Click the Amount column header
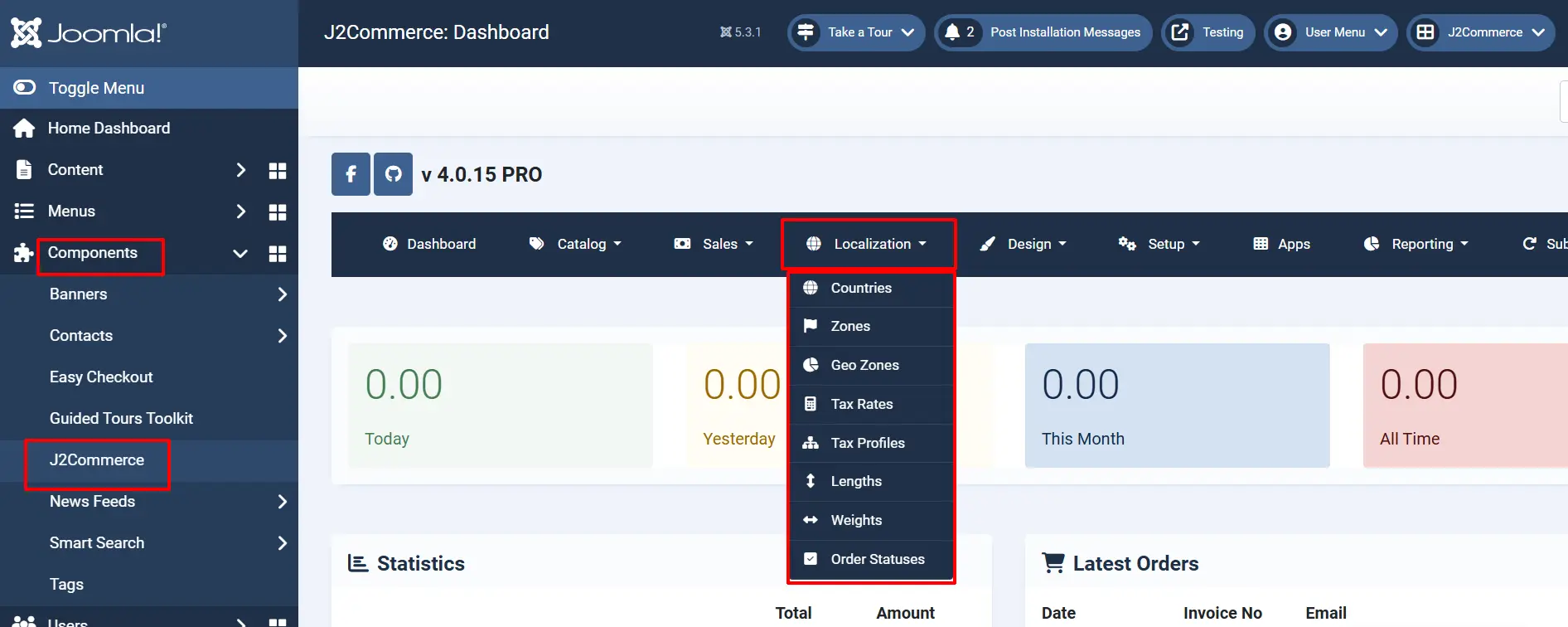The image size is (1568, 627). 905,613
